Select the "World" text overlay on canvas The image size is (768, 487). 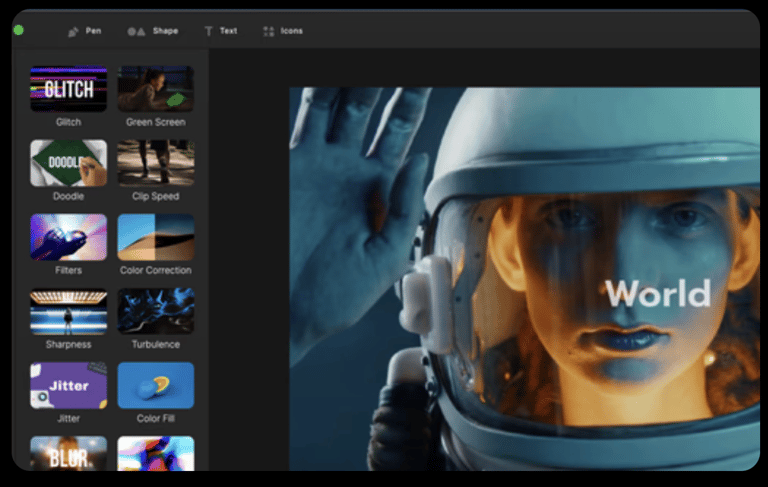(x=657, y=293)
